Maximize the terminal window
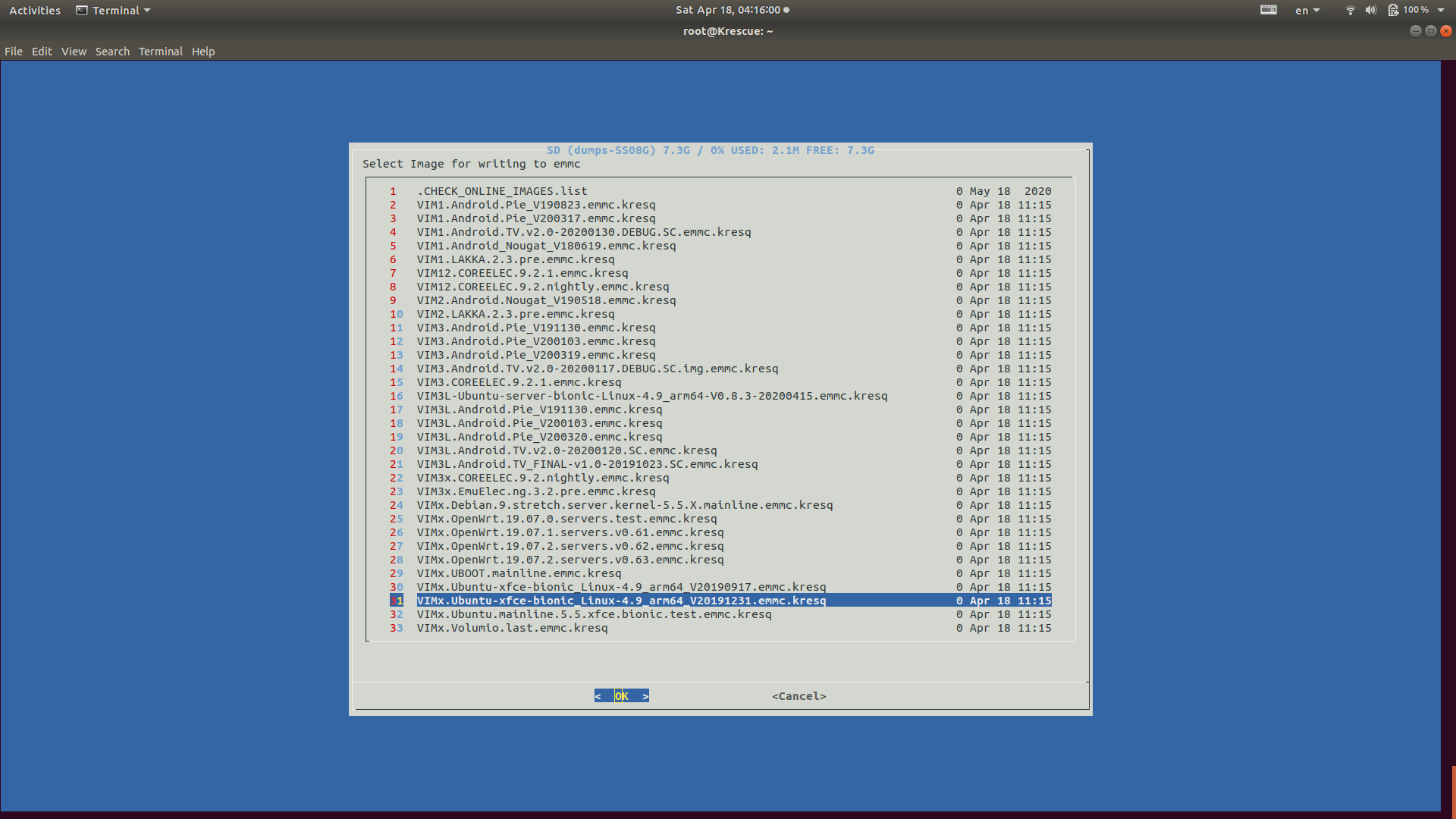This screenshot has width=1456, height=819. (1431, 31)
